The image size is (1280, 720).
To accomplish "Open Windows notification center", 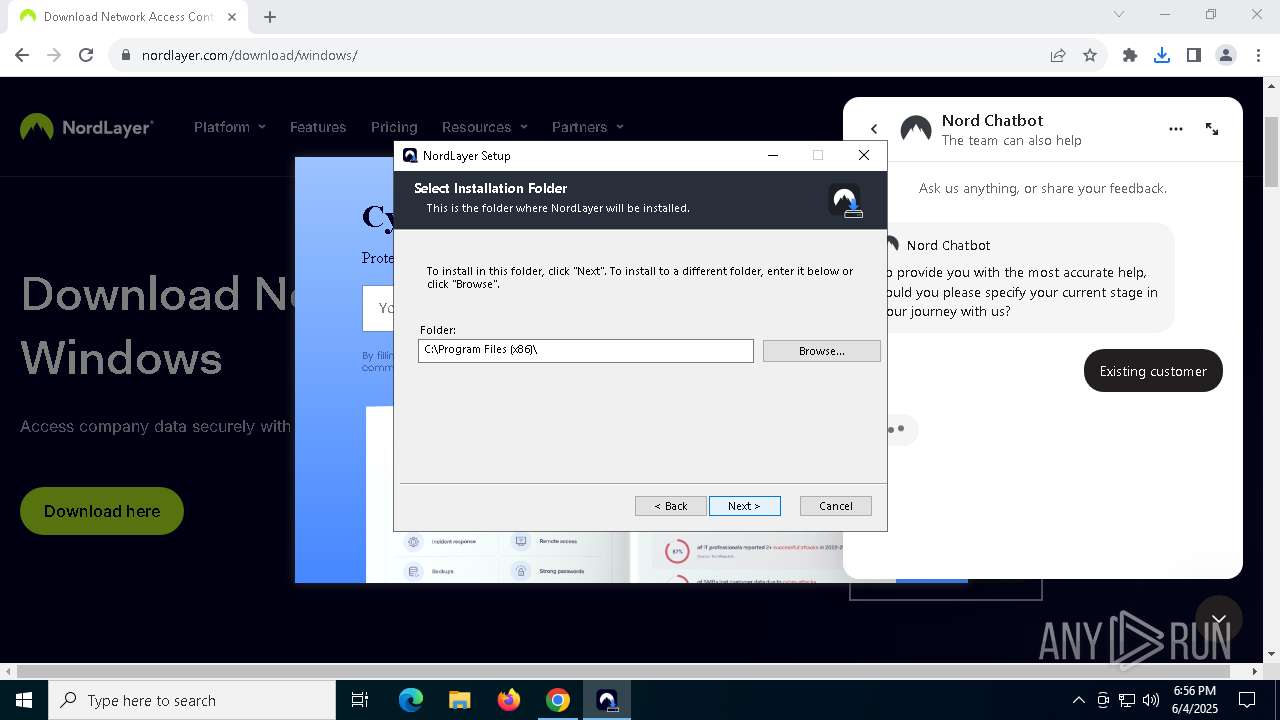I will coord(1247,700).
